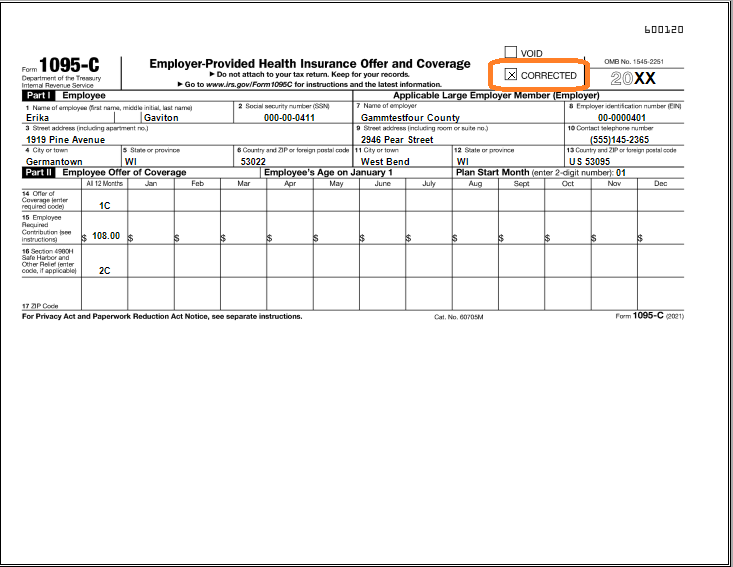Click Employee's Age on January 1 field
733x567 pixels.
point(356,172)
